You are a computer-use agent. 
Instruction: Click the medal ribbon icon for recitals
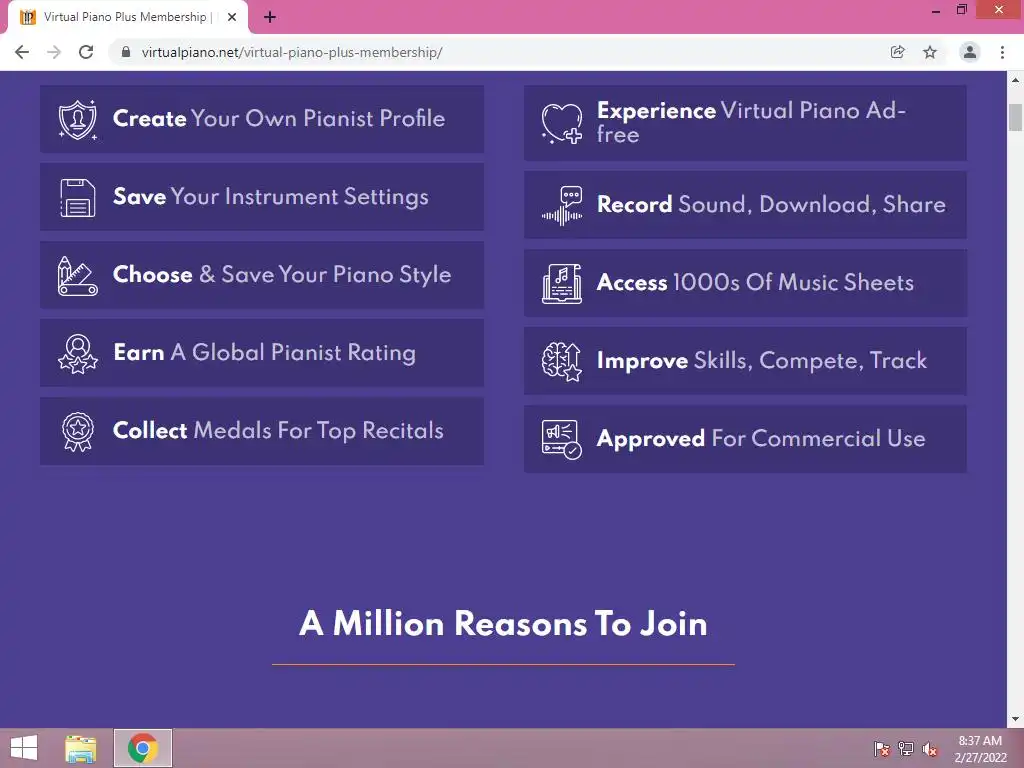click(x=78, y=432)
